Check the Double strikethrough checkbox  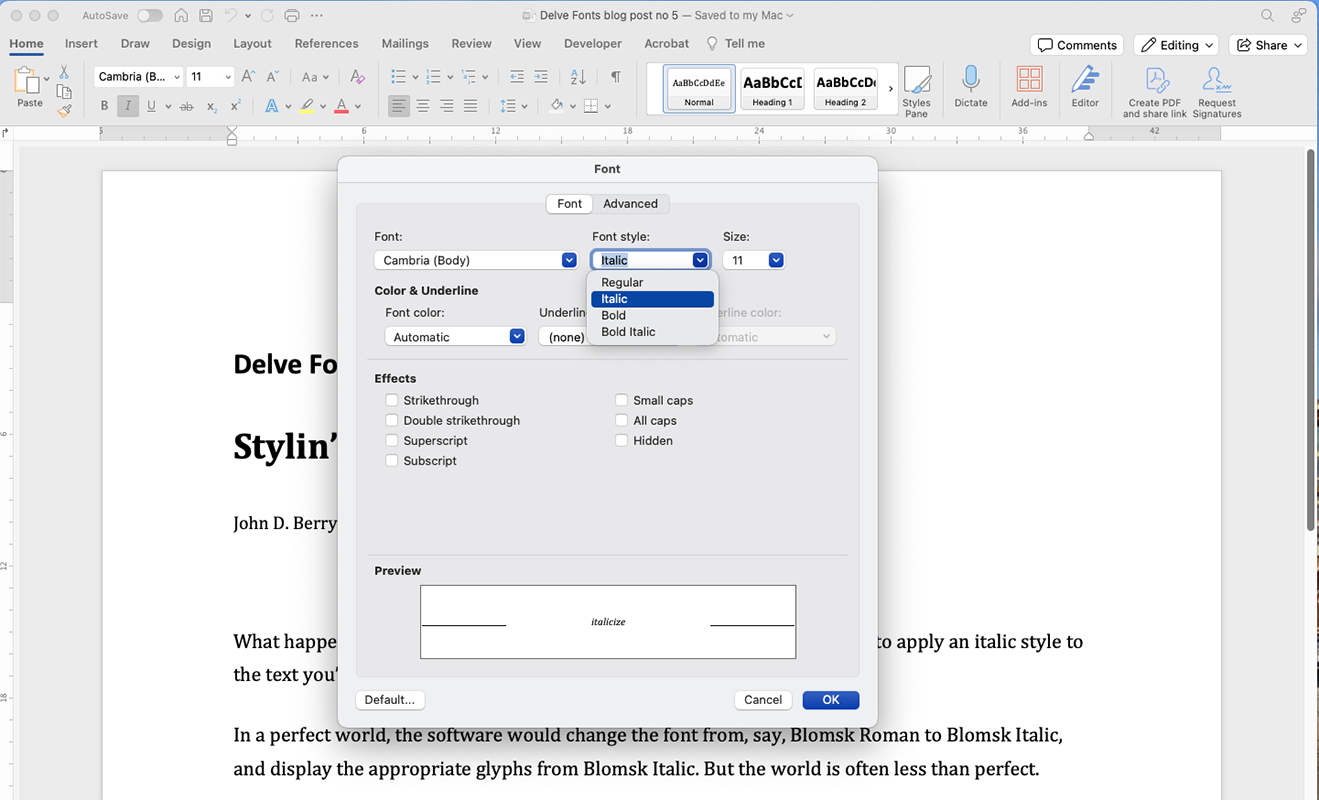(392, 420)
